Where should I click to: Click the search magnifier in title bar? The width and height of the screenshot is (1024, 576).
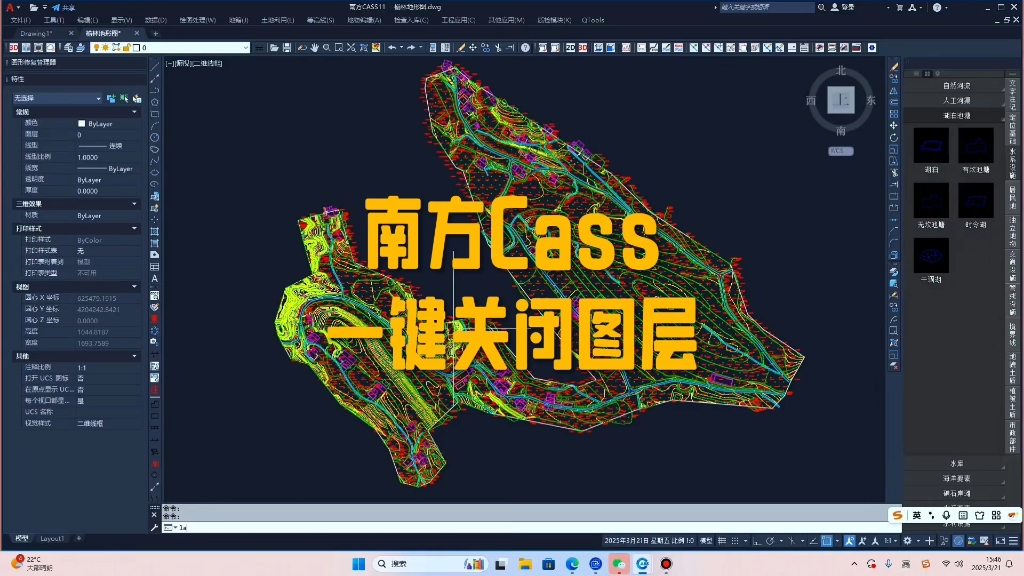pyautogui.click(x=821, y=7)
